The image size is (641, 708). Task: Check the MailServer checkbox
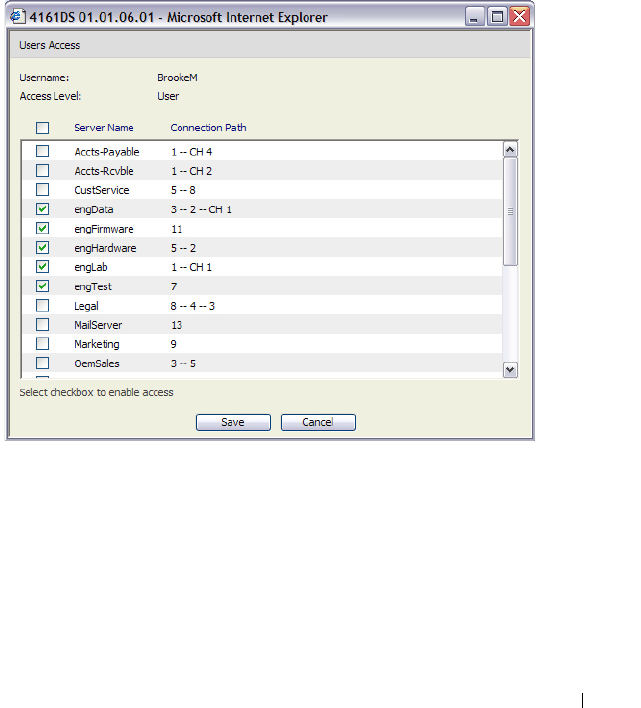[x=42, y=324]
